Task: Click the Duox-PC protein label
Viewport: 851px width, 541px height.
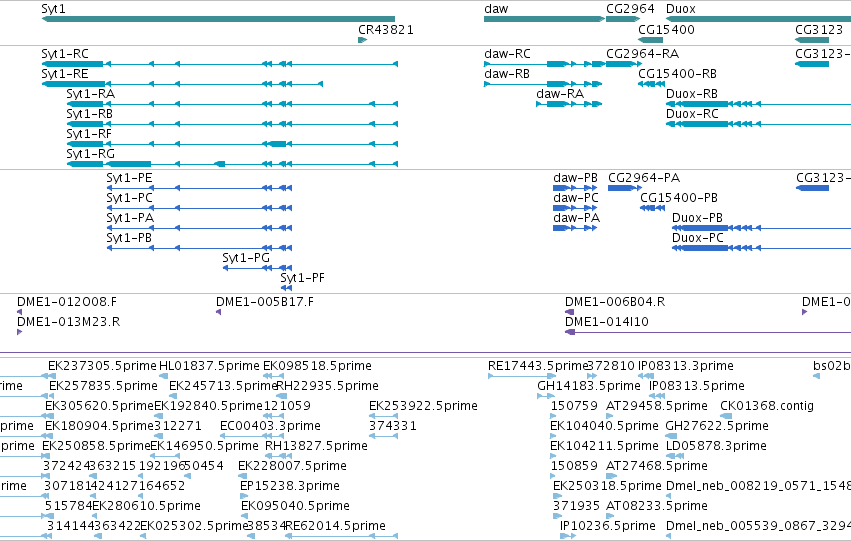Action: pos(697,238)
